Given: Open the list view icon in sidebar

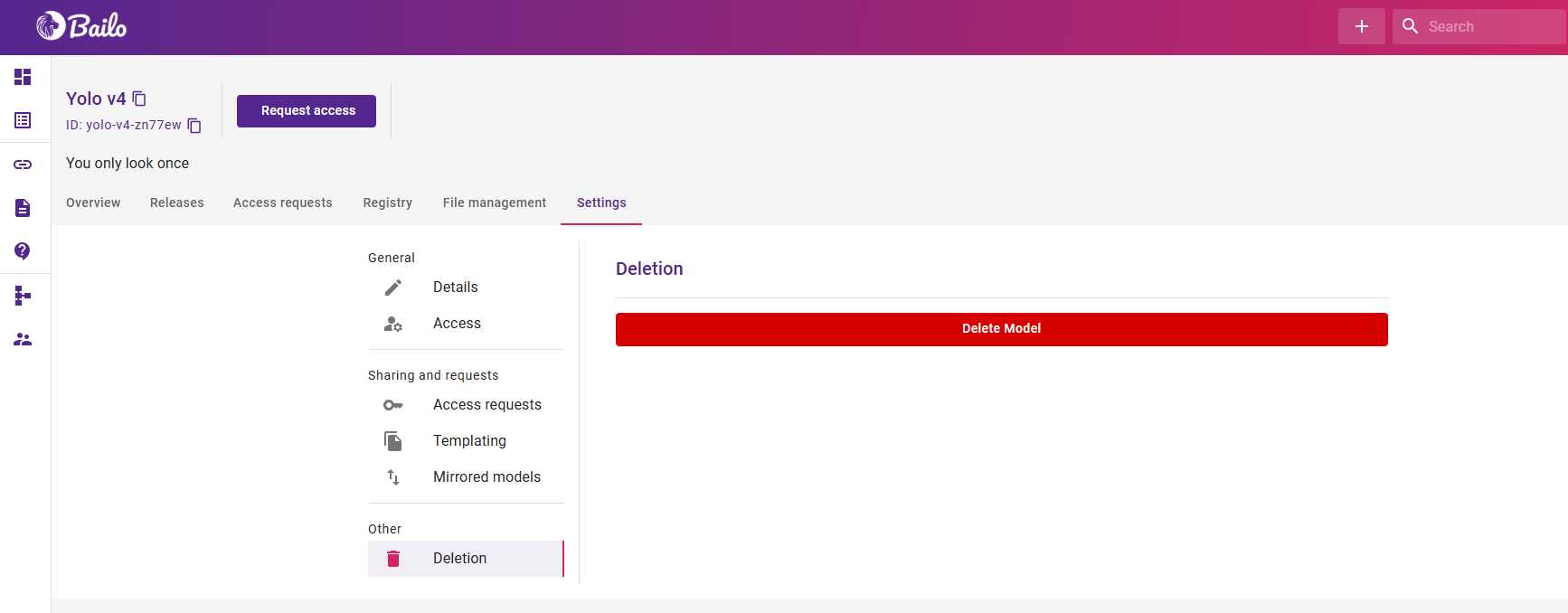Looking at the screenshot, I should pyautogui.click(x=23, y=120).
